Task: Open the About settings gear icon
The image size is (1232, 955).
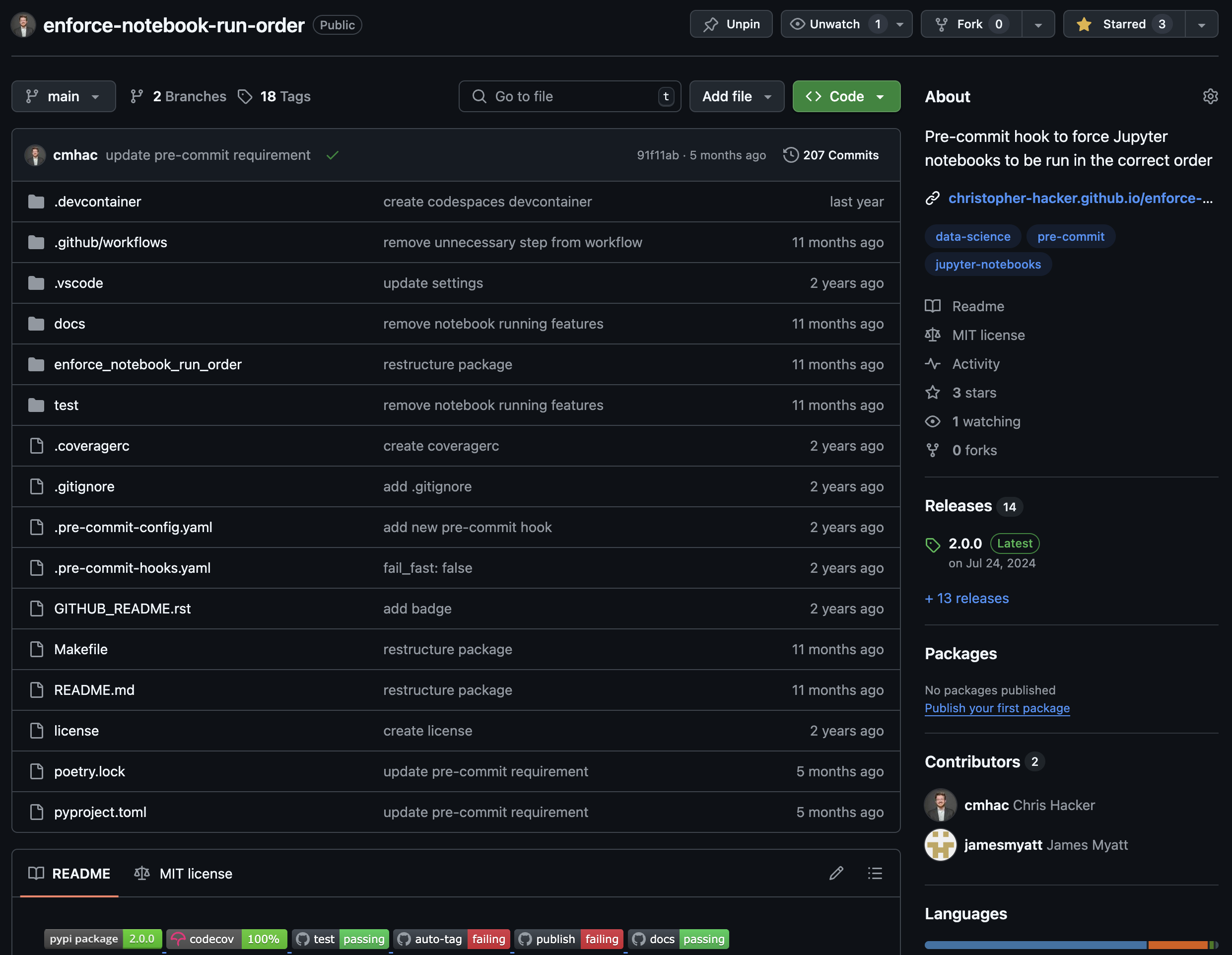Action: [x=1210, y=96]
